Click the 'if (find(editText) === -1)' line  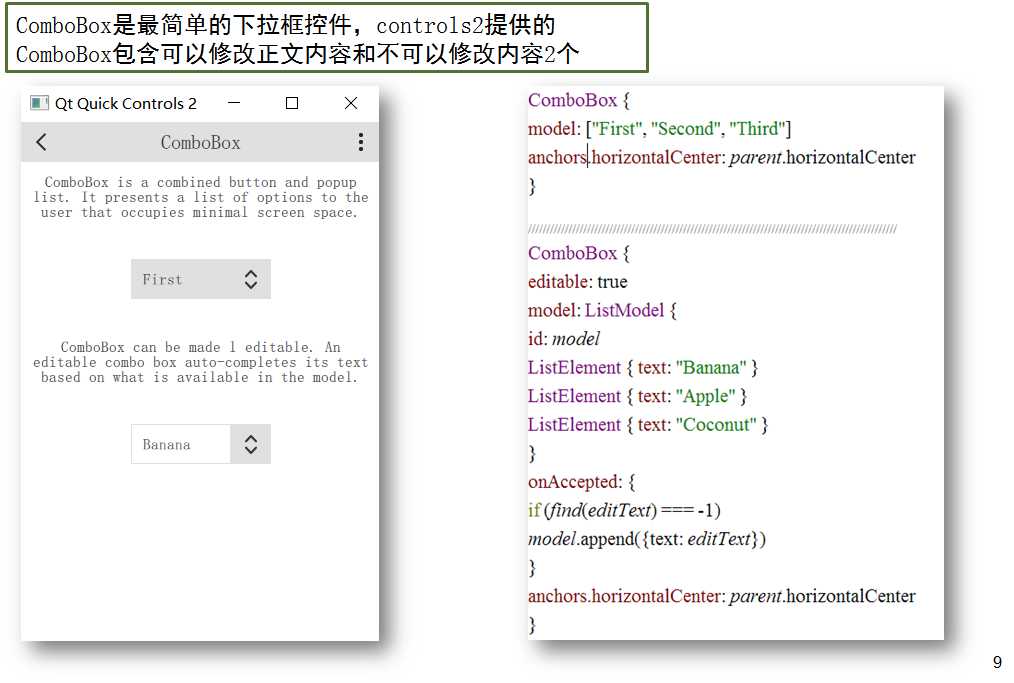624,510
